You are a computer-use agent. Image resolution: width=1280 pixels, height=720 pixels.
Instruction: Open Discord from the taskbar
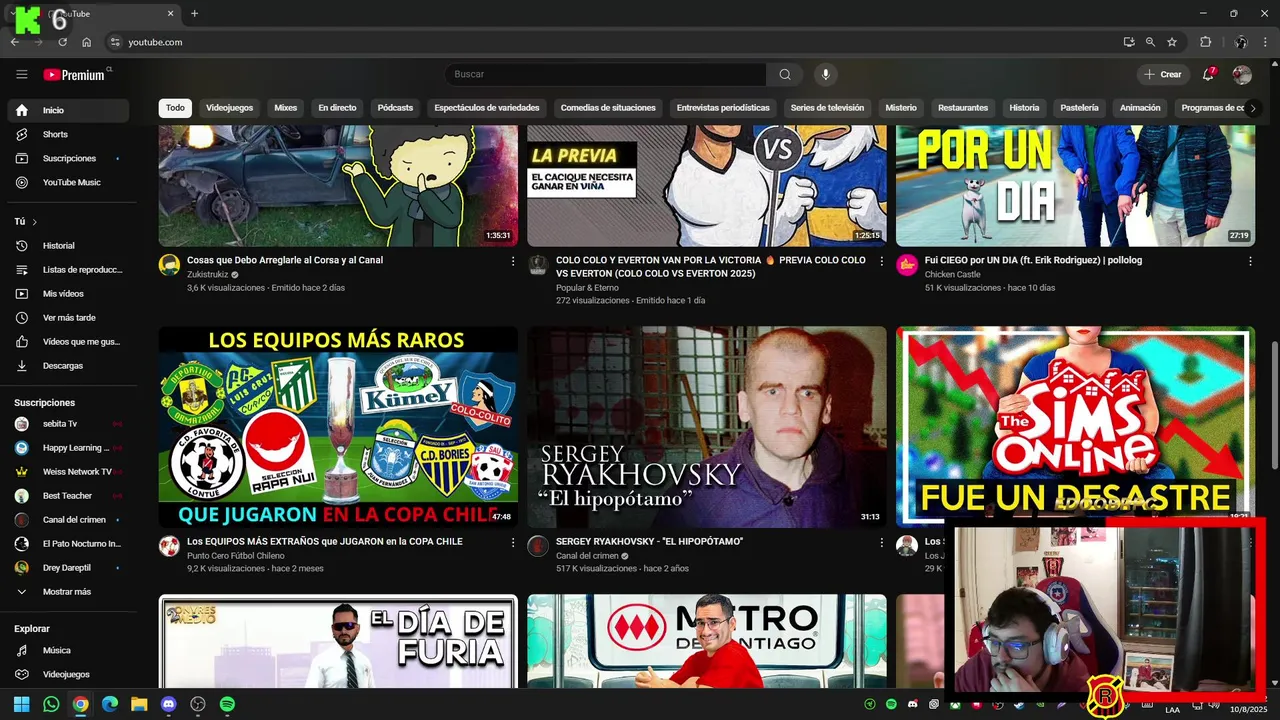(168, 704)
